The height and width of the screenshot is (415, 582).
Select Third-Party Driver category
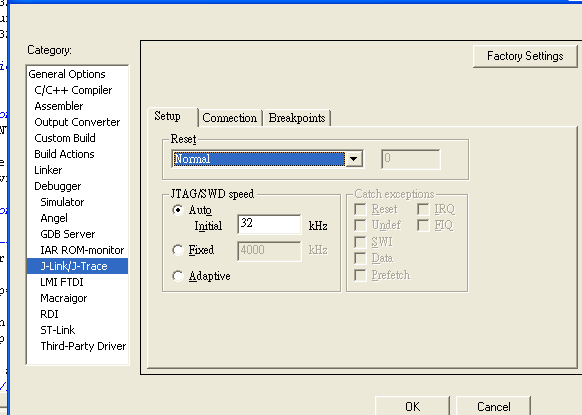(83, 346)
